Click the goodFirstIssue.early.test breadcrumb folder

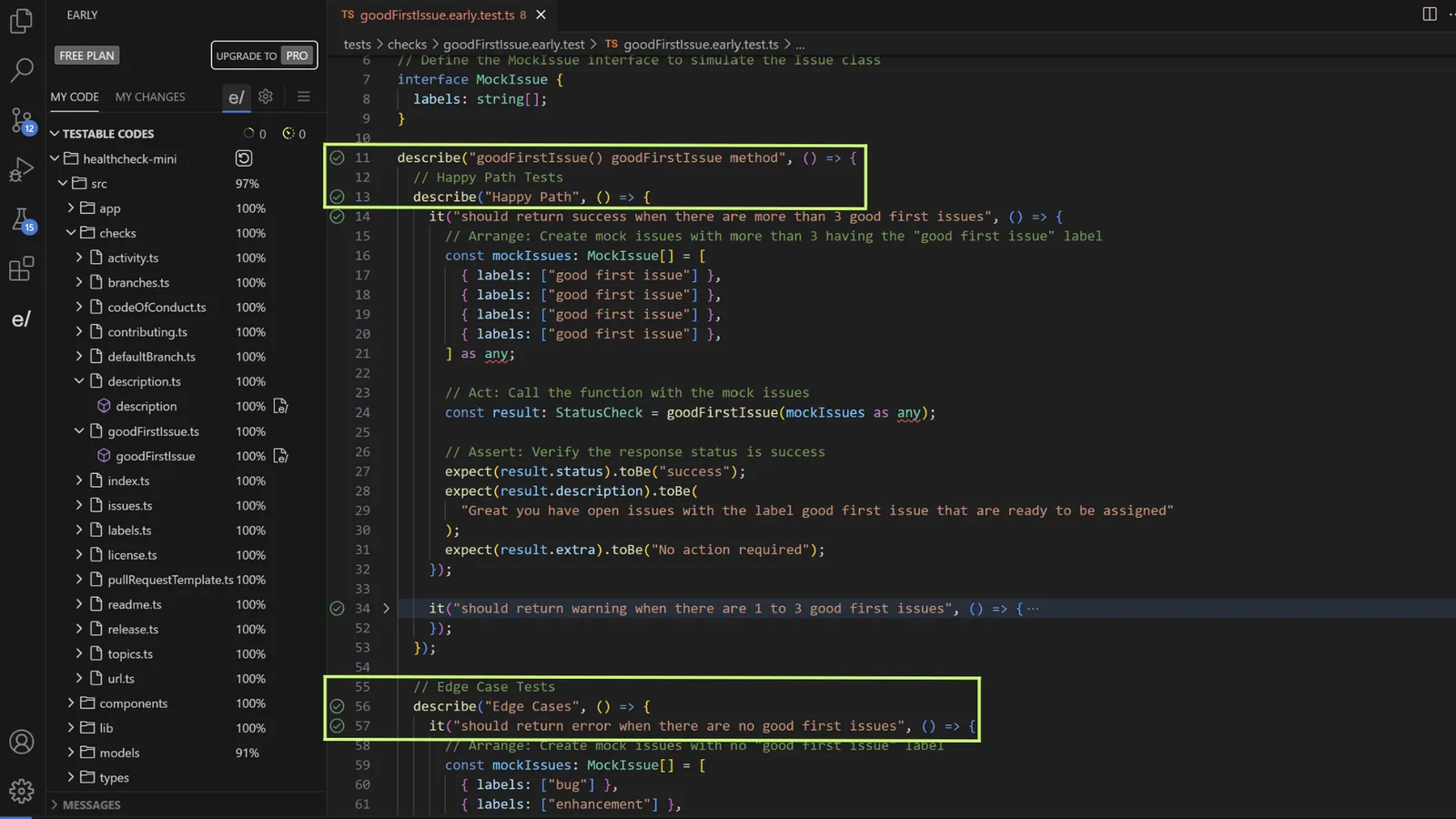coord(514,44)
